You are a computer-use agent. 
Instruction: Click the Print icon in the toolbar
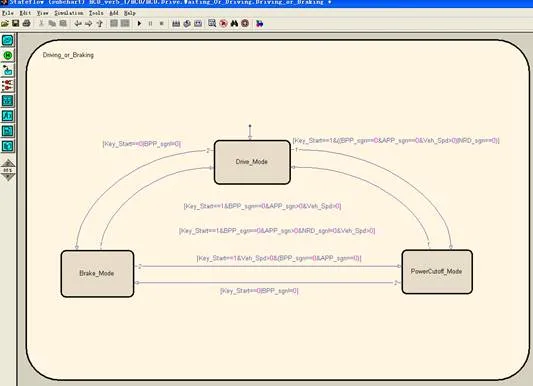(27, 23)
